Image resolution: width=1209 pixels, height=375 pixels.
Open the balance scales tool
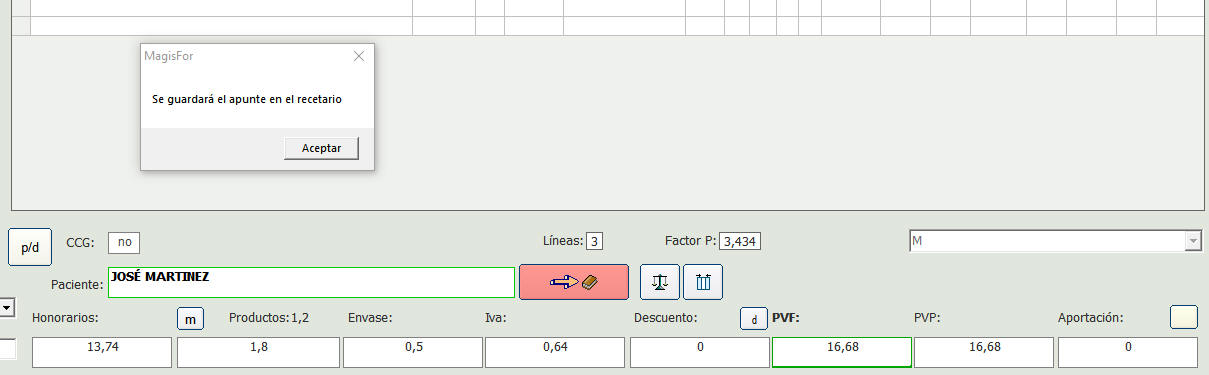(x=659, y=282)
